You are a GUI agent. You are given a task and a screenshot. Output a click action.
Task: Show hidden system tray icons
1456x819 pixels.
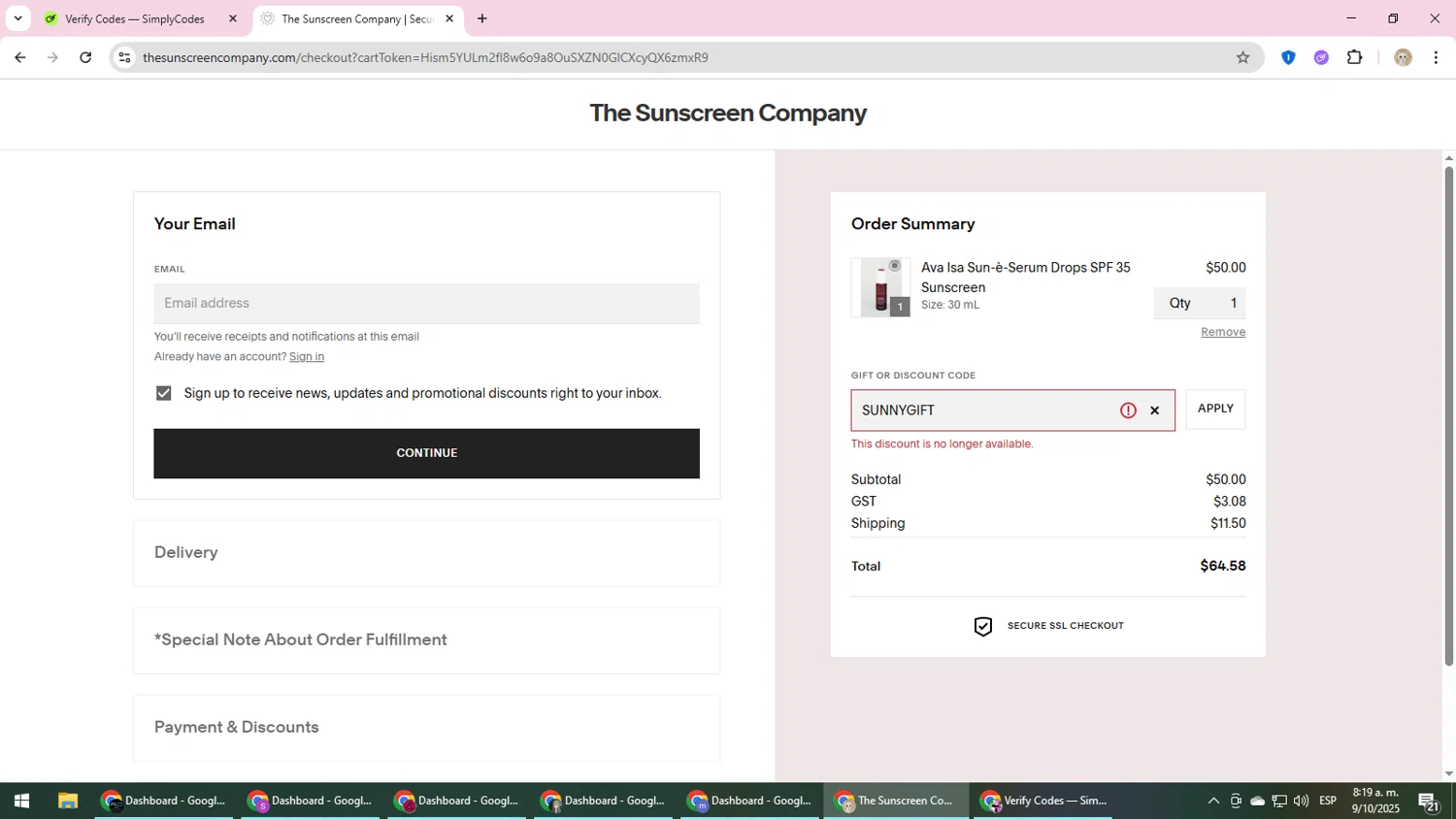(x=1213, y=802)
